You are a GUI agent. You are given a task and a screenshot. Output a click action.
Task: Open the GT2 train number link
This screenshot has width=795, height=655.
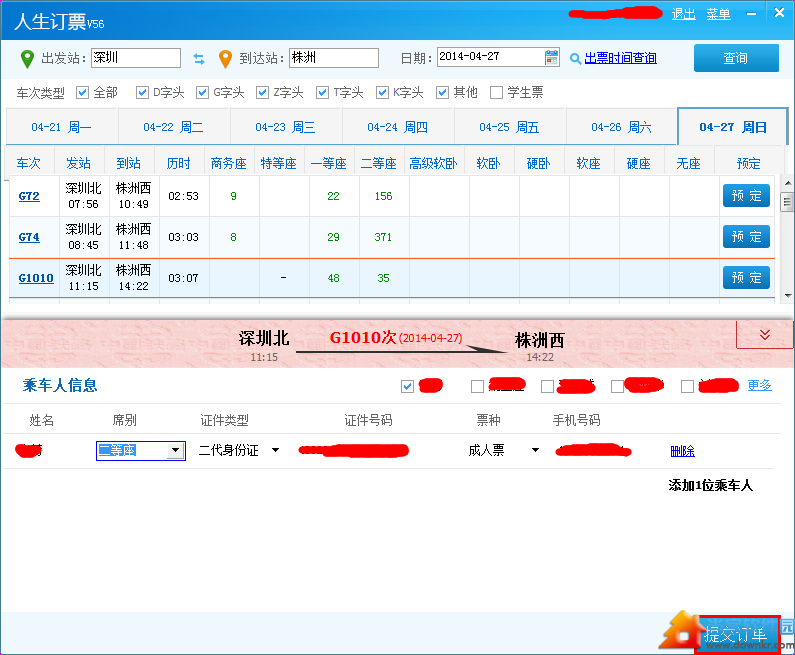tap(29, 196)
